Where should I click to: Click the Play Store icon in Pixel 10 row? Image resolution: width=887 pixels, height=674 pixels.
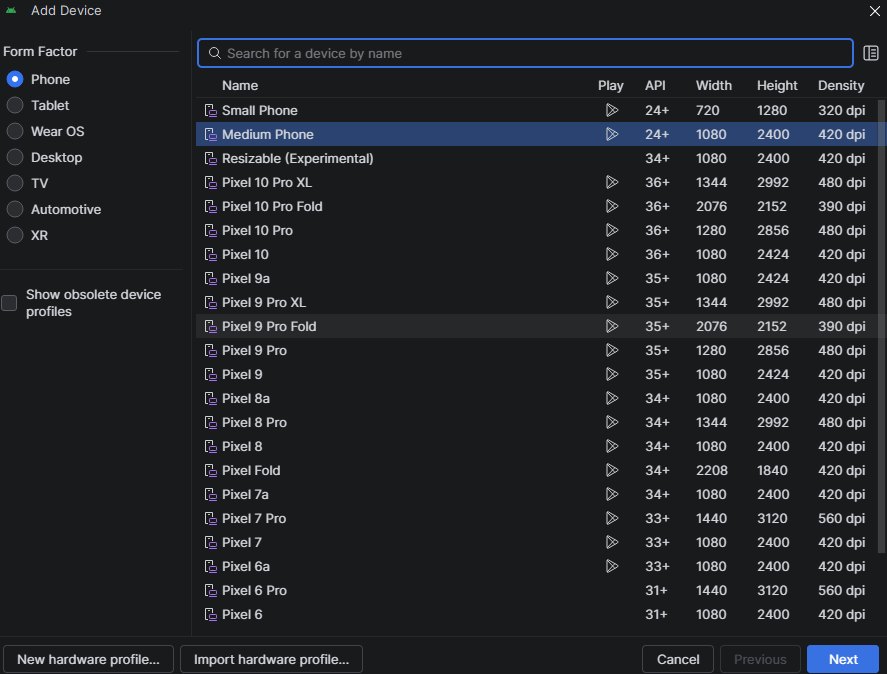pyautogui.click(x=612, y=254)
